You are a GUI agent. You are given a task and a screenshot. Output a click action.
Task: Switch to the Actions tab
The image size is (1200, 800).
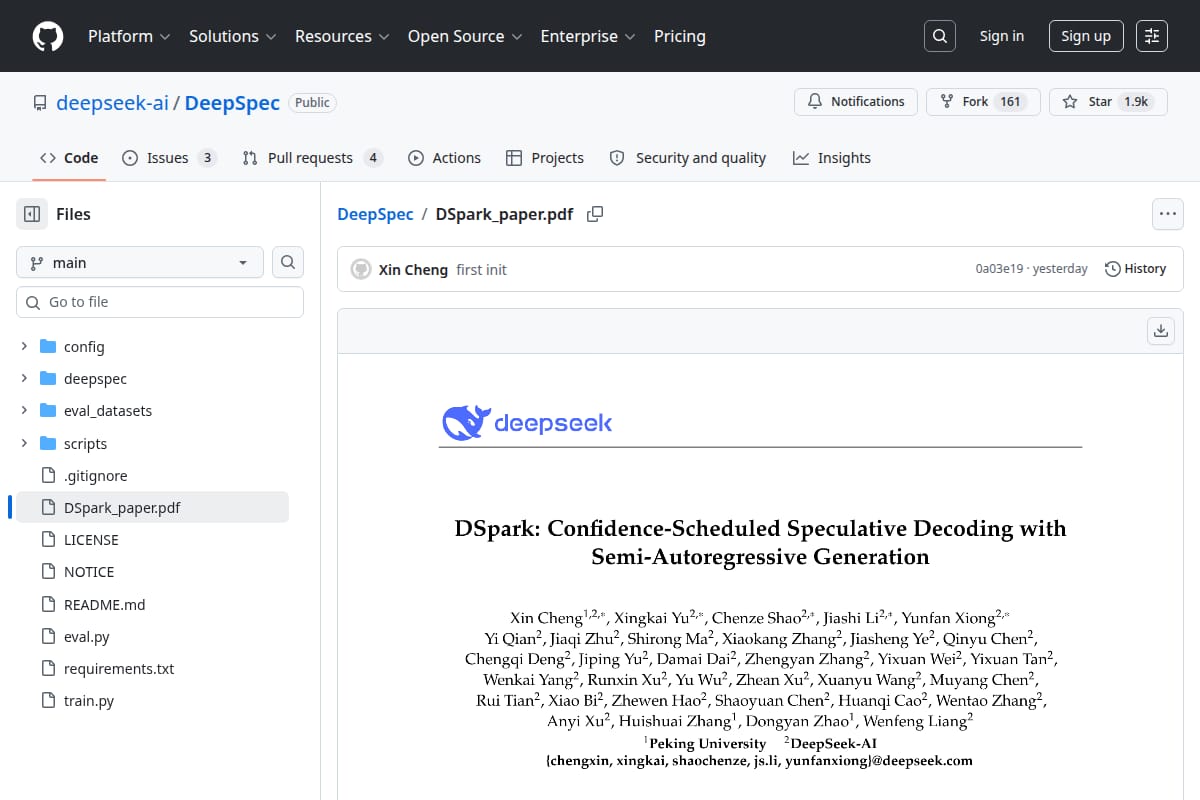point(444,158)
